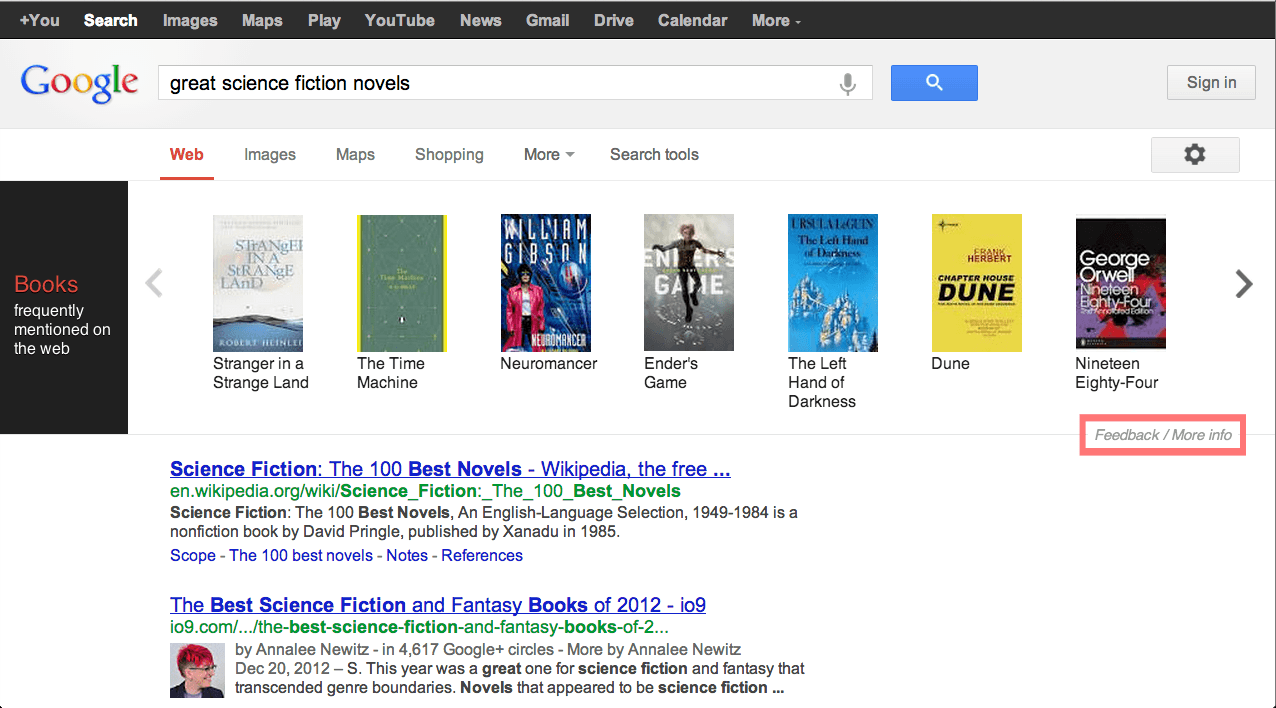Open the More dropdown in top bar

[777, 20]
